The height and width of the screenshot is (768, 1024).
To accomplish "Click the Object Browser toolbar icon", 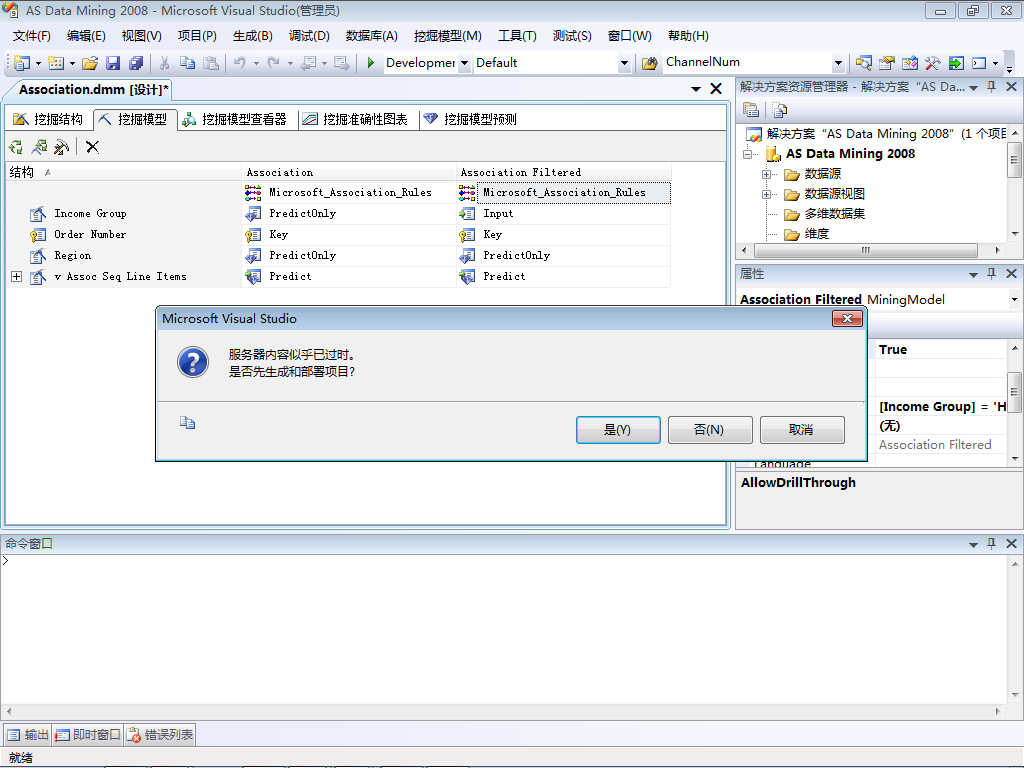I will coord(910,63).
